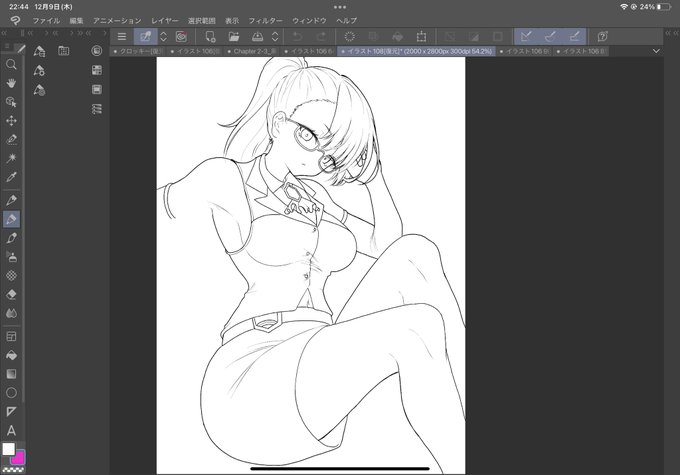680x475 pixels.
Task: Switch to the クロッキー canvas tab
Action: click(x=138, y=51)
